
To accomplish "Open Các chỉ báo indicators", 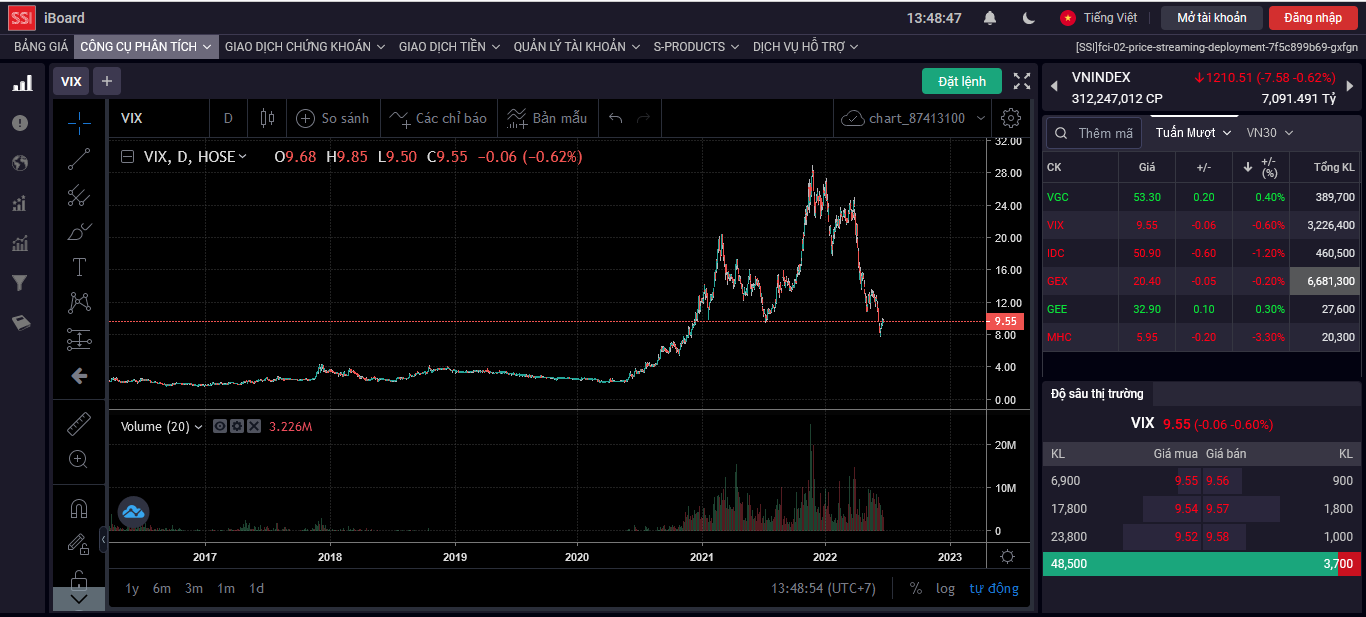I will (438, 118).
